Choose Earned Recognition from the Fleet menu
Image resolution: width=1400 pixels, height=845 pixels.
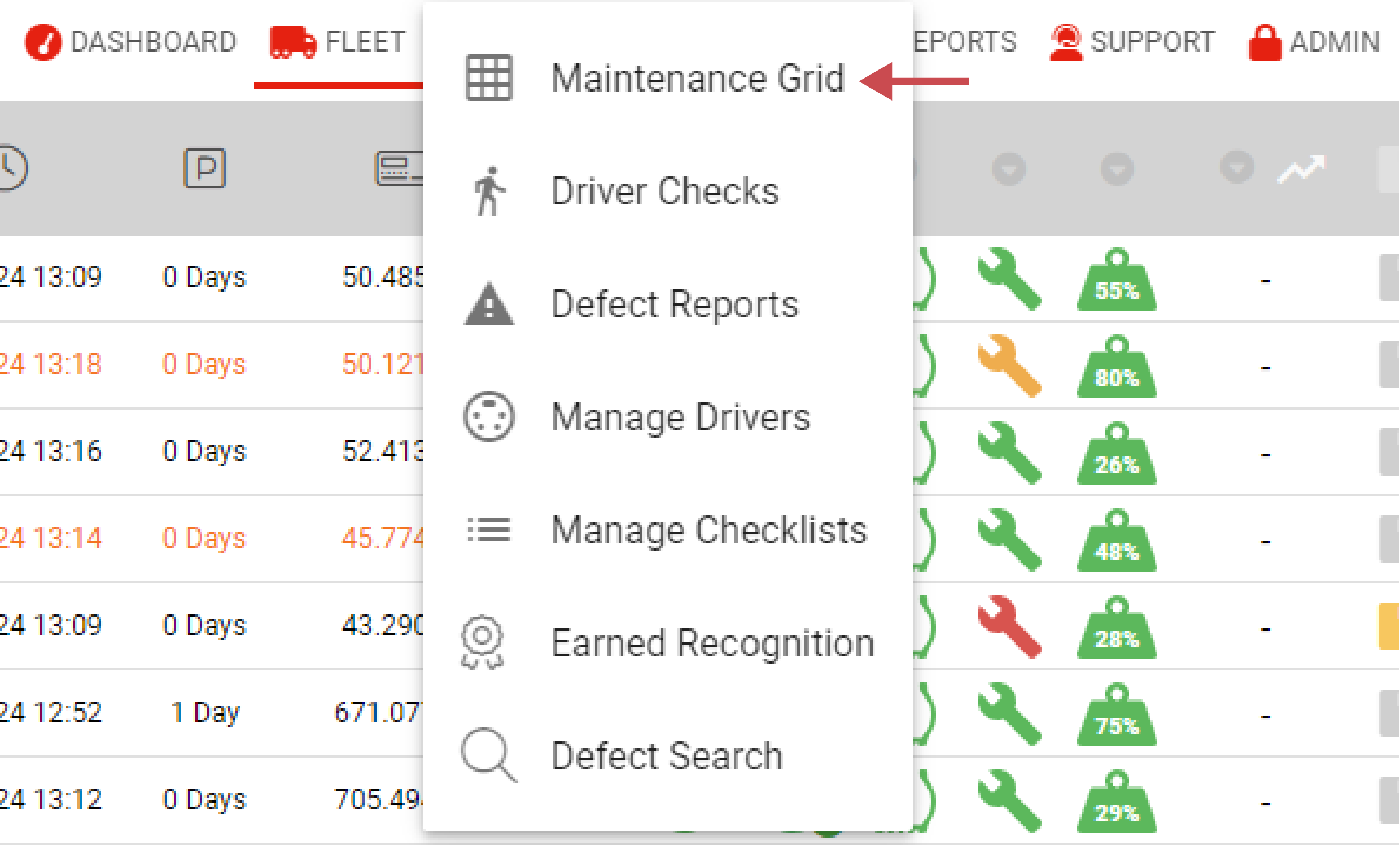pos(712,643)
